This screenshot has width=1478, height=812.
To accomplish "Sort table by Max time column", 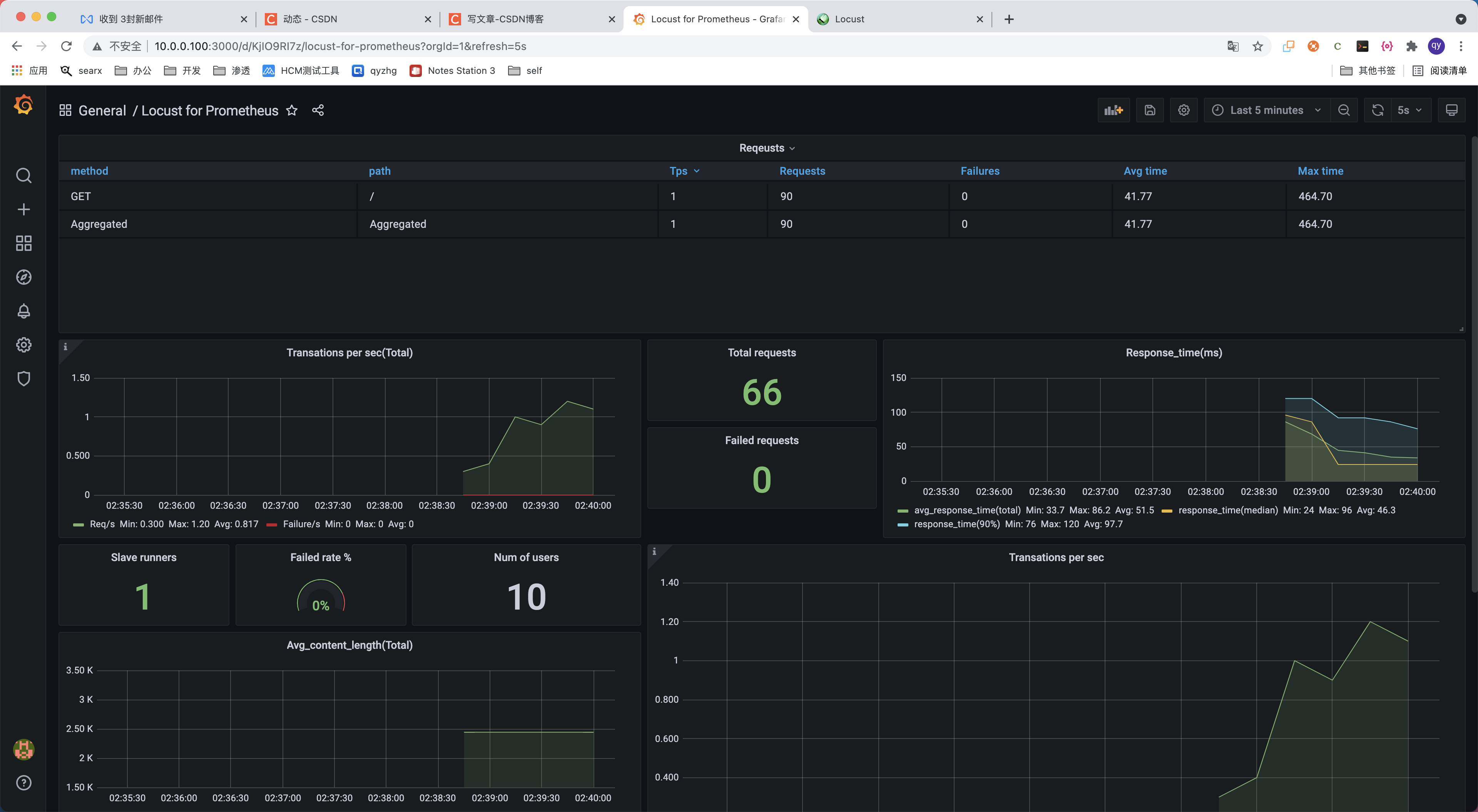I will point(1320,171).
